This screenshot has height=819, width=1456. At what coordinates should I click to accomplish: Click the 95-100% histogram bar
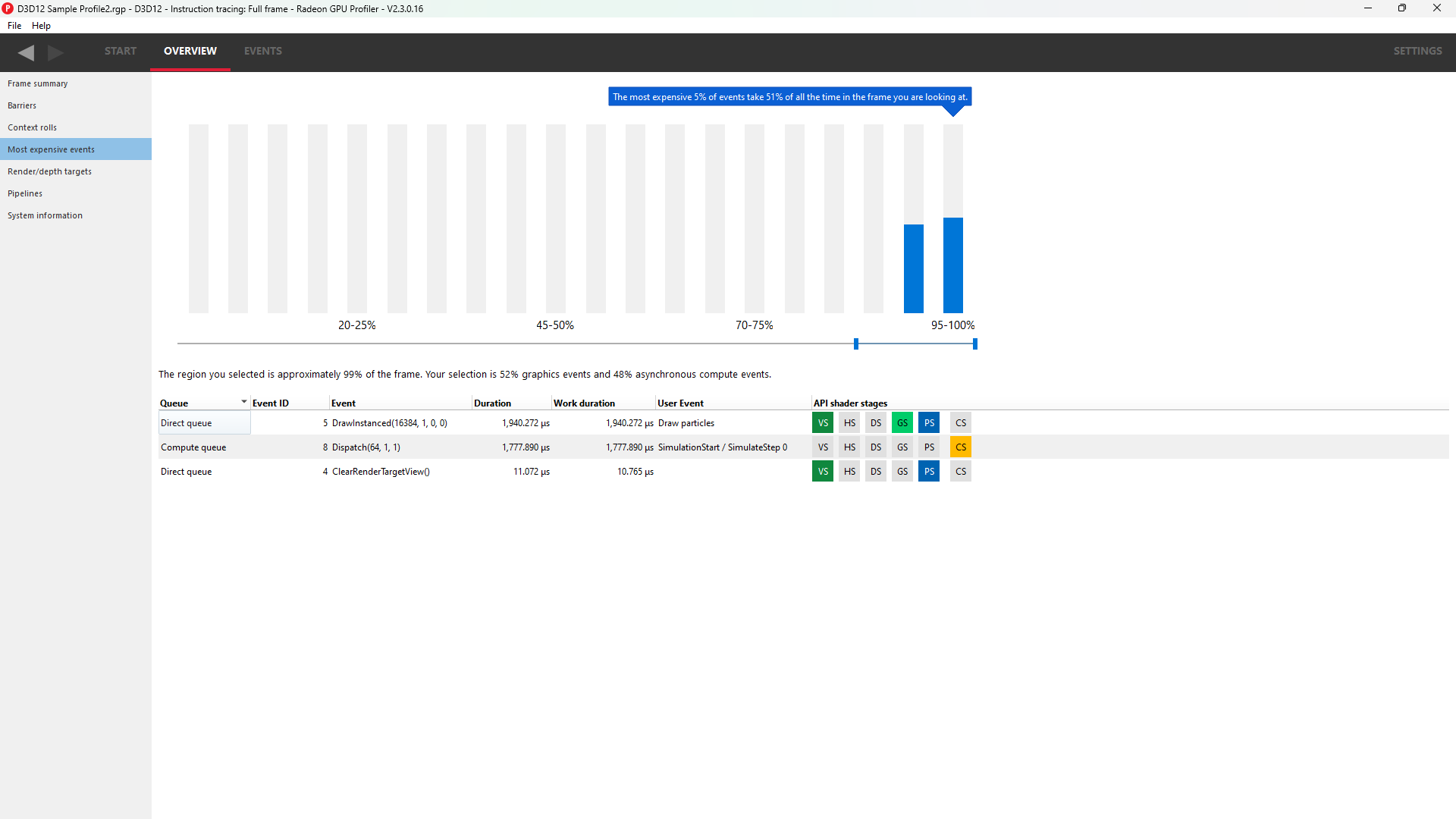[953, 265]
